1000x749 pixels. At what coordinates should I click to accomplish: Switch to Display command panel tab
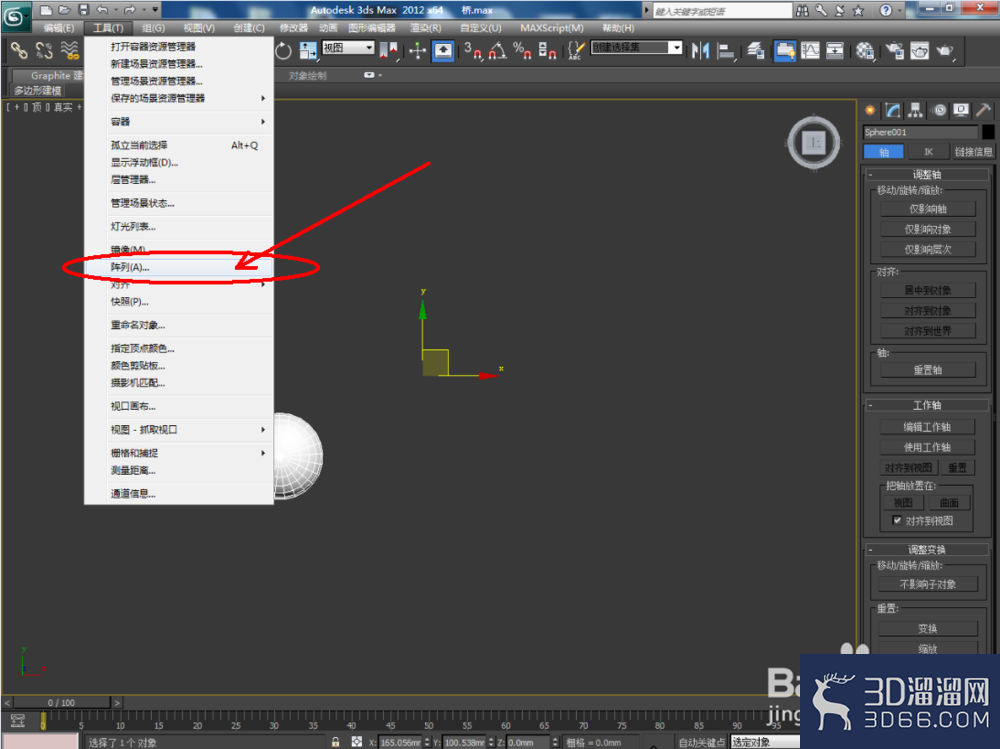961,110
